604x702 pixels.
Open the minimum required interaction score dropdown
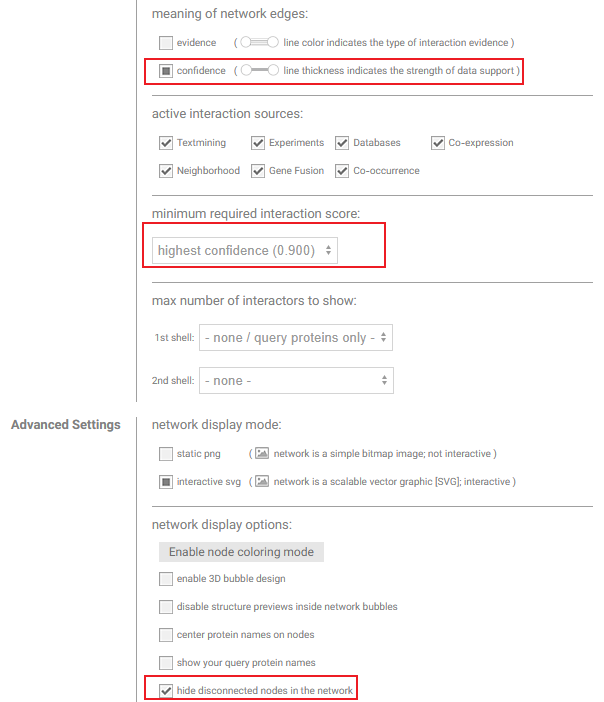pos(245,250)
